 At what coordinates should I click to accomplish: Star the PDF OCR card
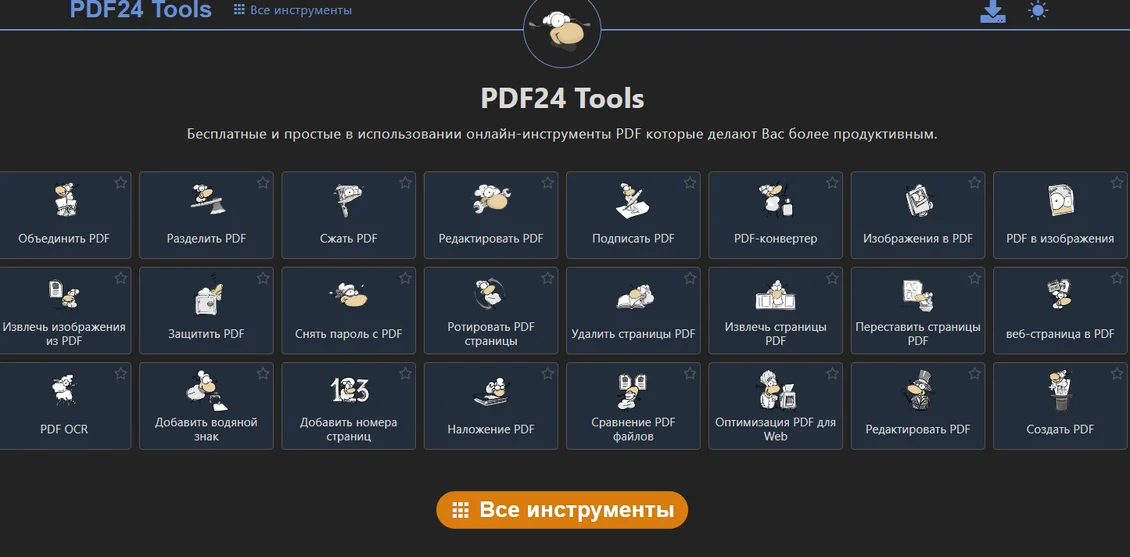[120, 373]
